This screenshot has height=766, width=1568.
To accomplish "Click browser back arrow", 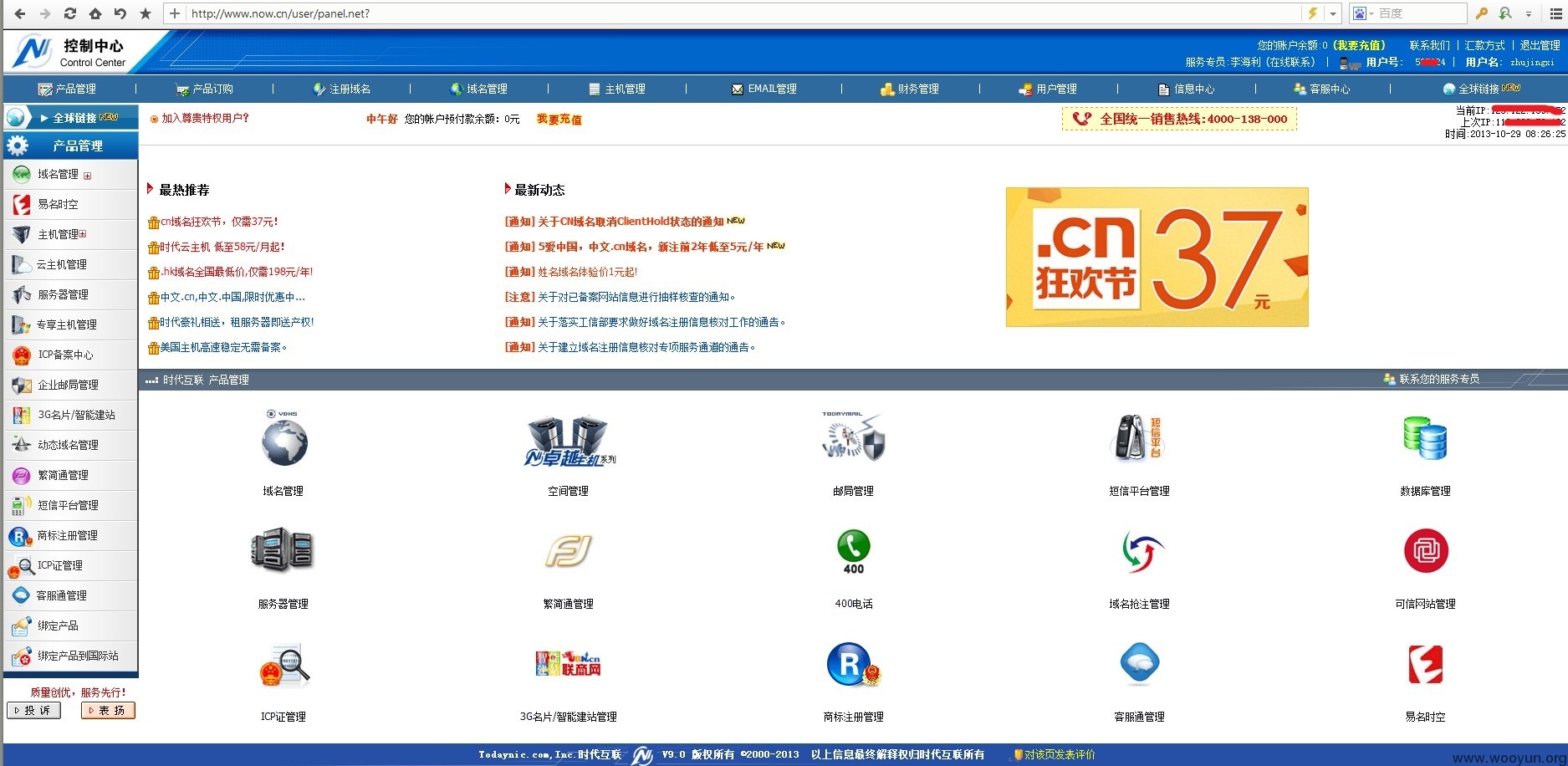I will click(x=20, y=13).
